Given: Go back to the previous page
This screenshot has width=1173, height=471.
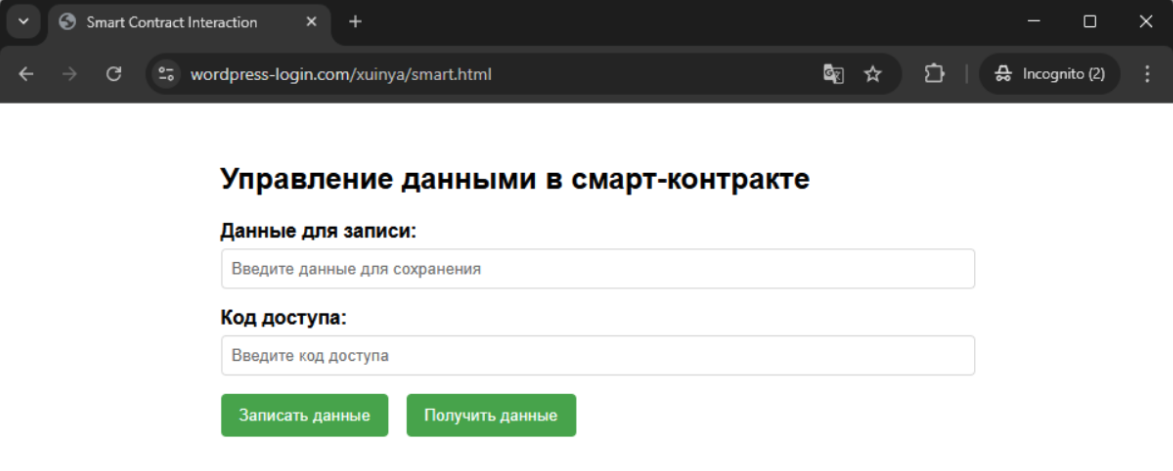Looking at the screenshot, I should 26,74.
